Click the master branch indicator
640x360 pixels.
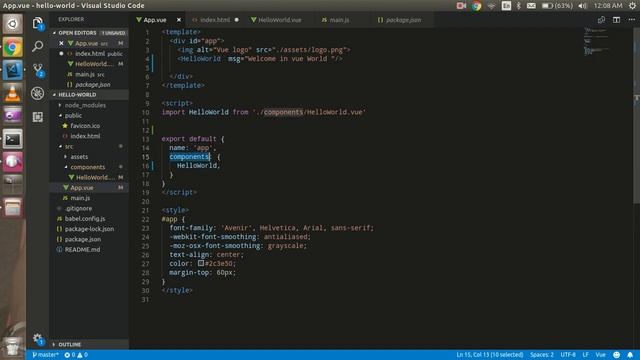[x=45, y=355]
